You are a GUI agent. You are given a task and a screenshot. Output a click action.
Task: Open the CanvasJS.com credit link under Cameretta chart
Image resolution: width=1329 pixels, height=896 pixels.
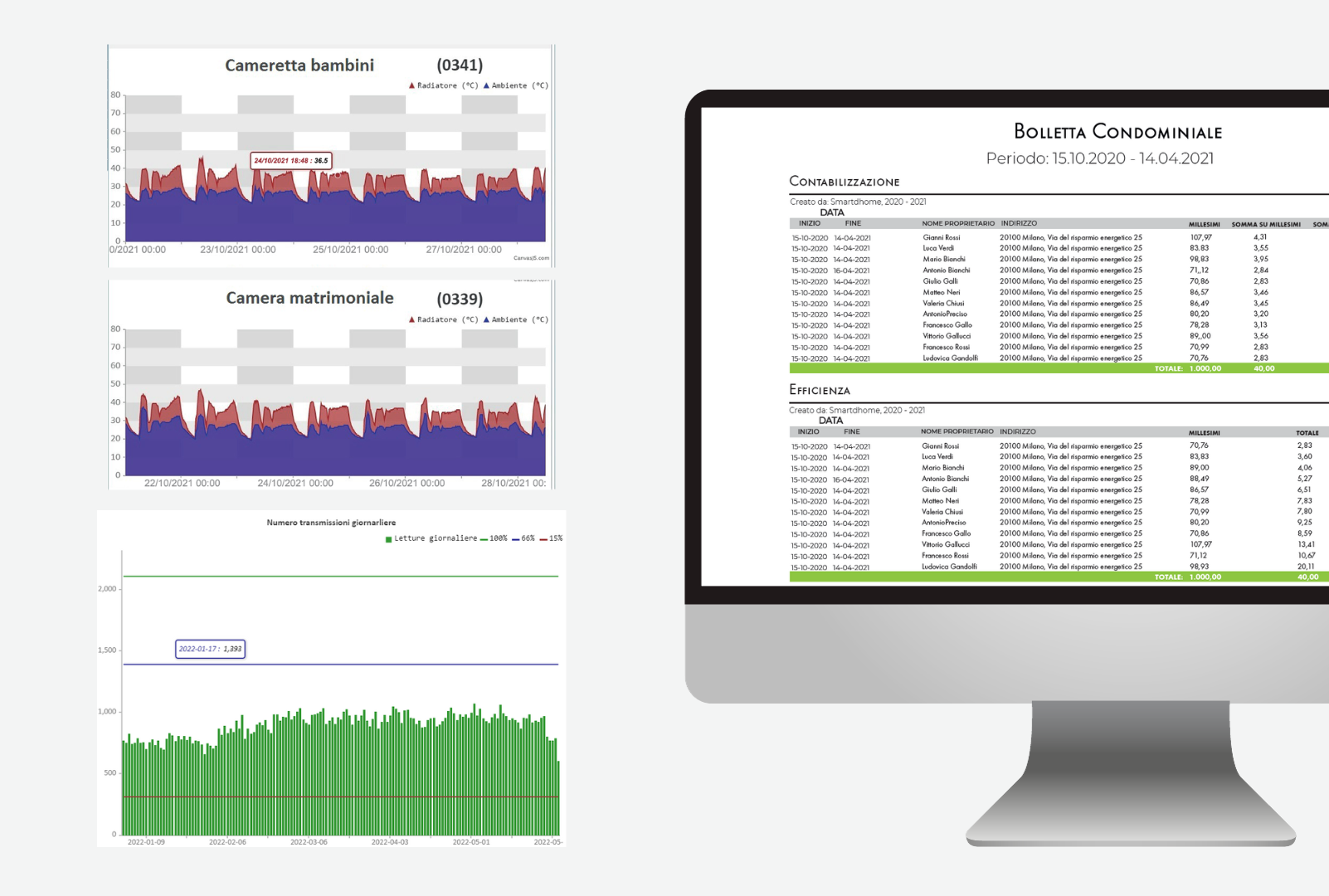[x=531, y=258]
